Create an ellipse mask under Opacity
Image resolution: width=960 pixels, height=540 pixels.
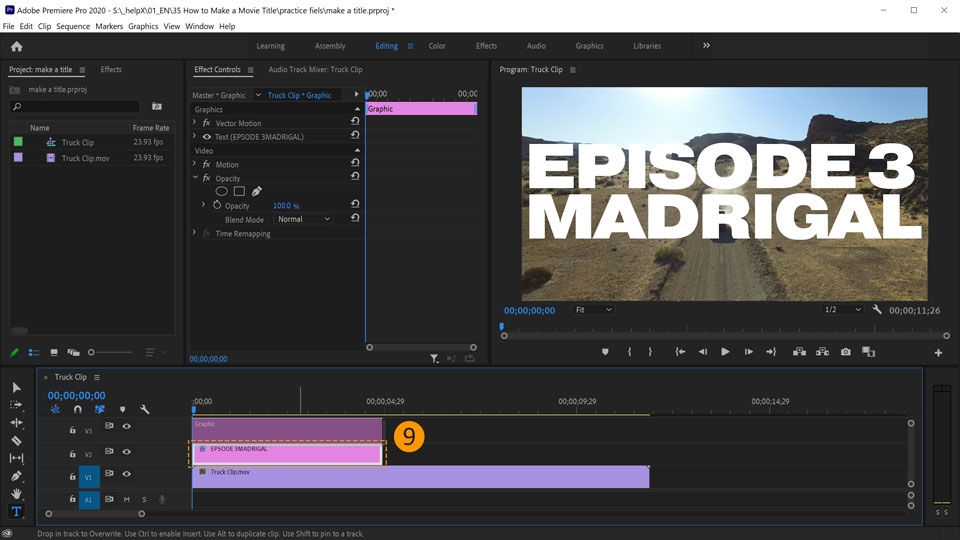point(222,191)
